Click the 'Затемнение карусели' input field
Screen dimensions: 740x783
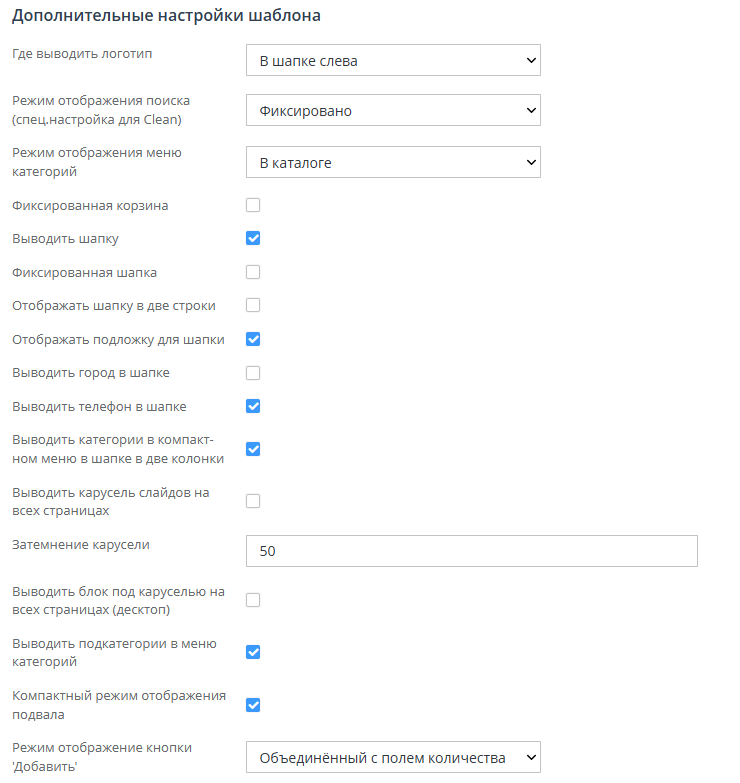[x=471, y=551]
